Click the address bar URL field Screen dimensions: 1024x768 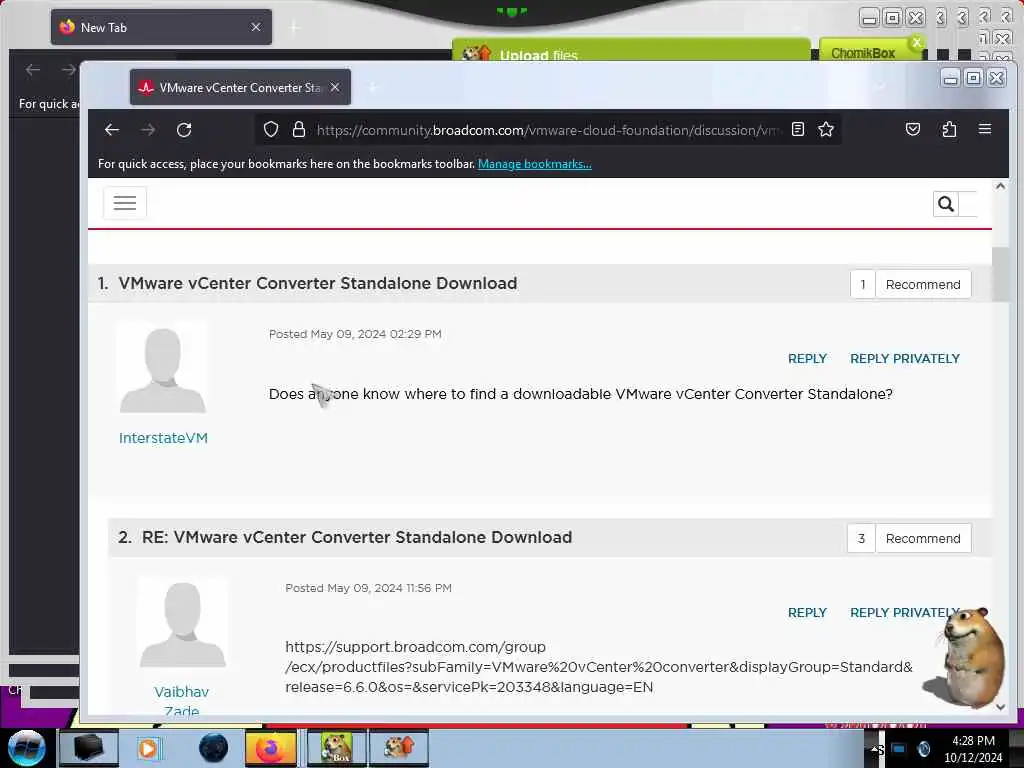[547, 129]
